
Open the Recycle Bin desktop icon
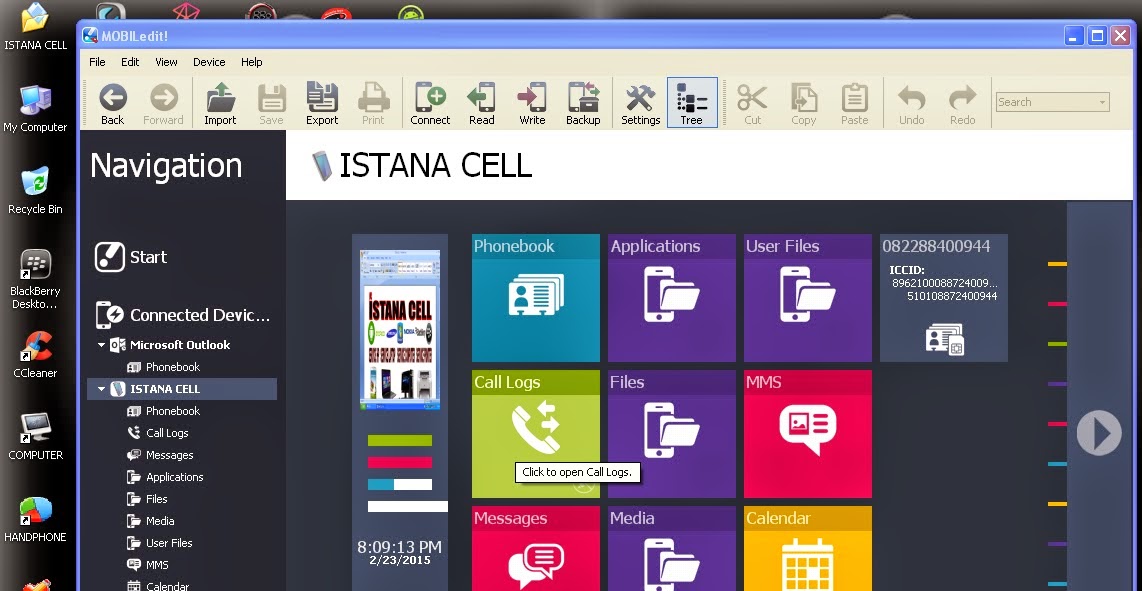[35, 191]
